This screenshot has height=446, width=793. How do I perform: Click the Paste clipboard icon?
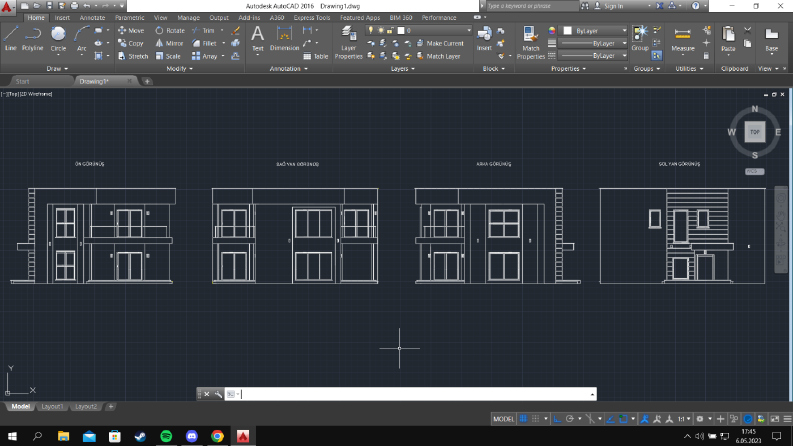pos(728,39)
